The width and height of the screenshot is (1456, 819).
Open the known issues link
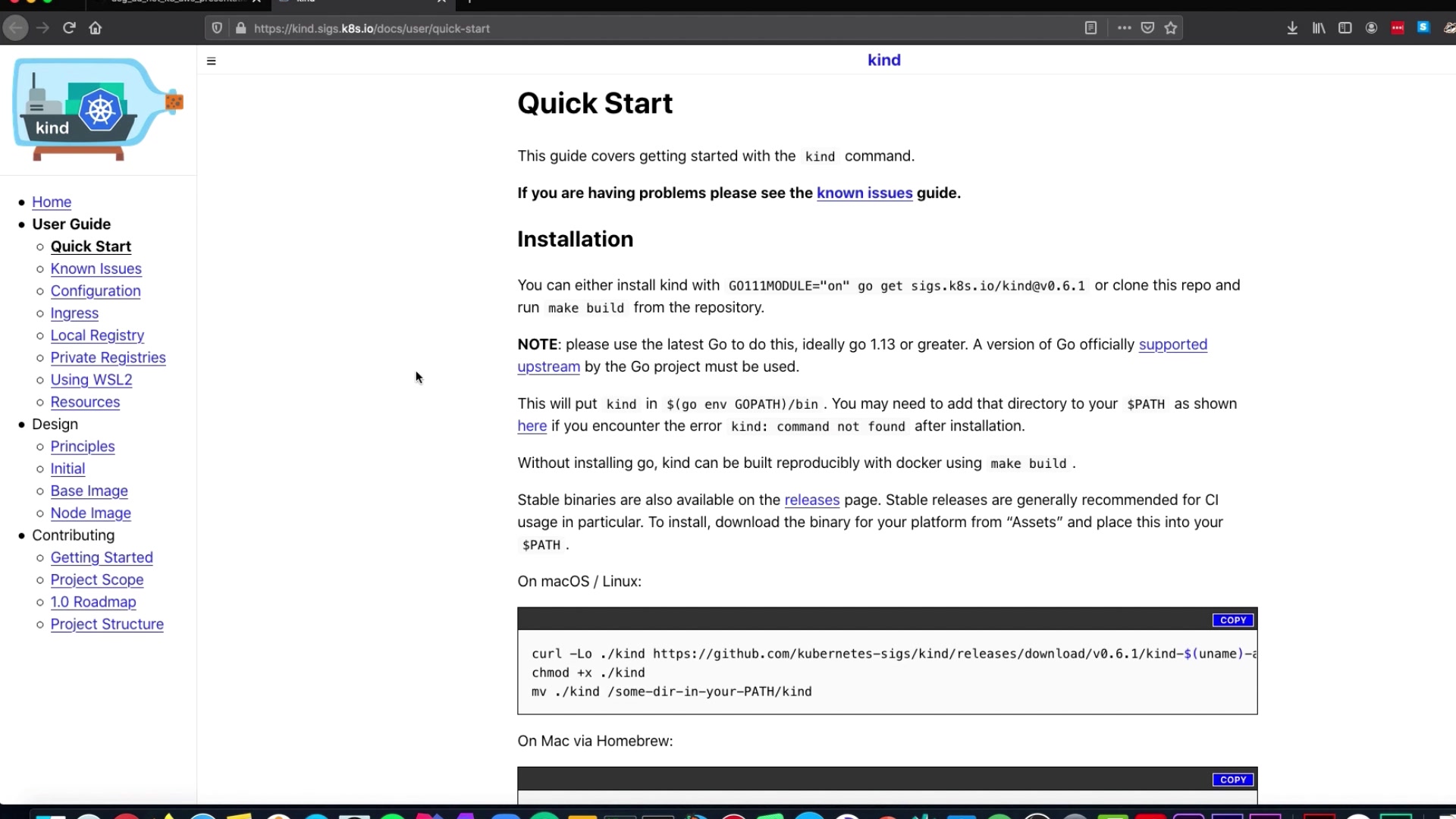coord(864,193)
